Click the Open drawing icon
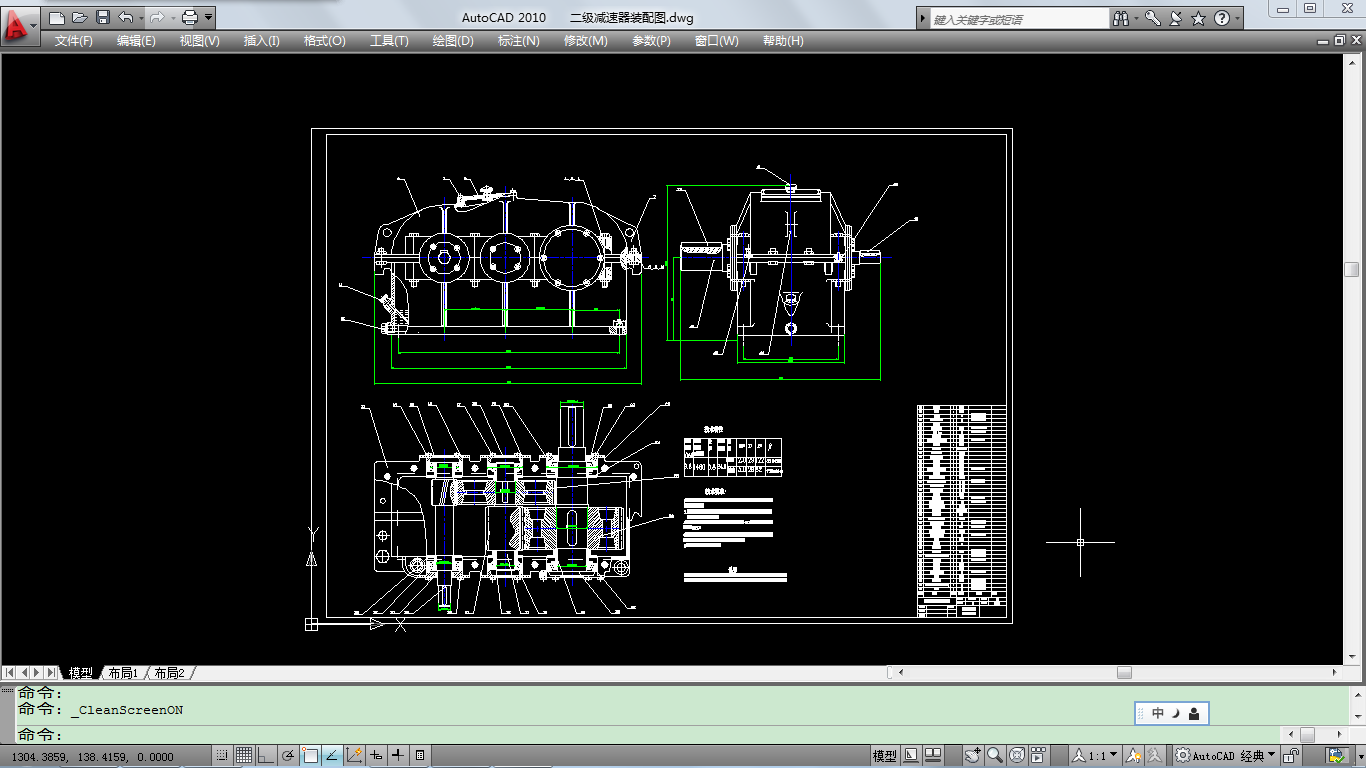The height and width of the screenshot is (768, 1366). coord(79,17)
